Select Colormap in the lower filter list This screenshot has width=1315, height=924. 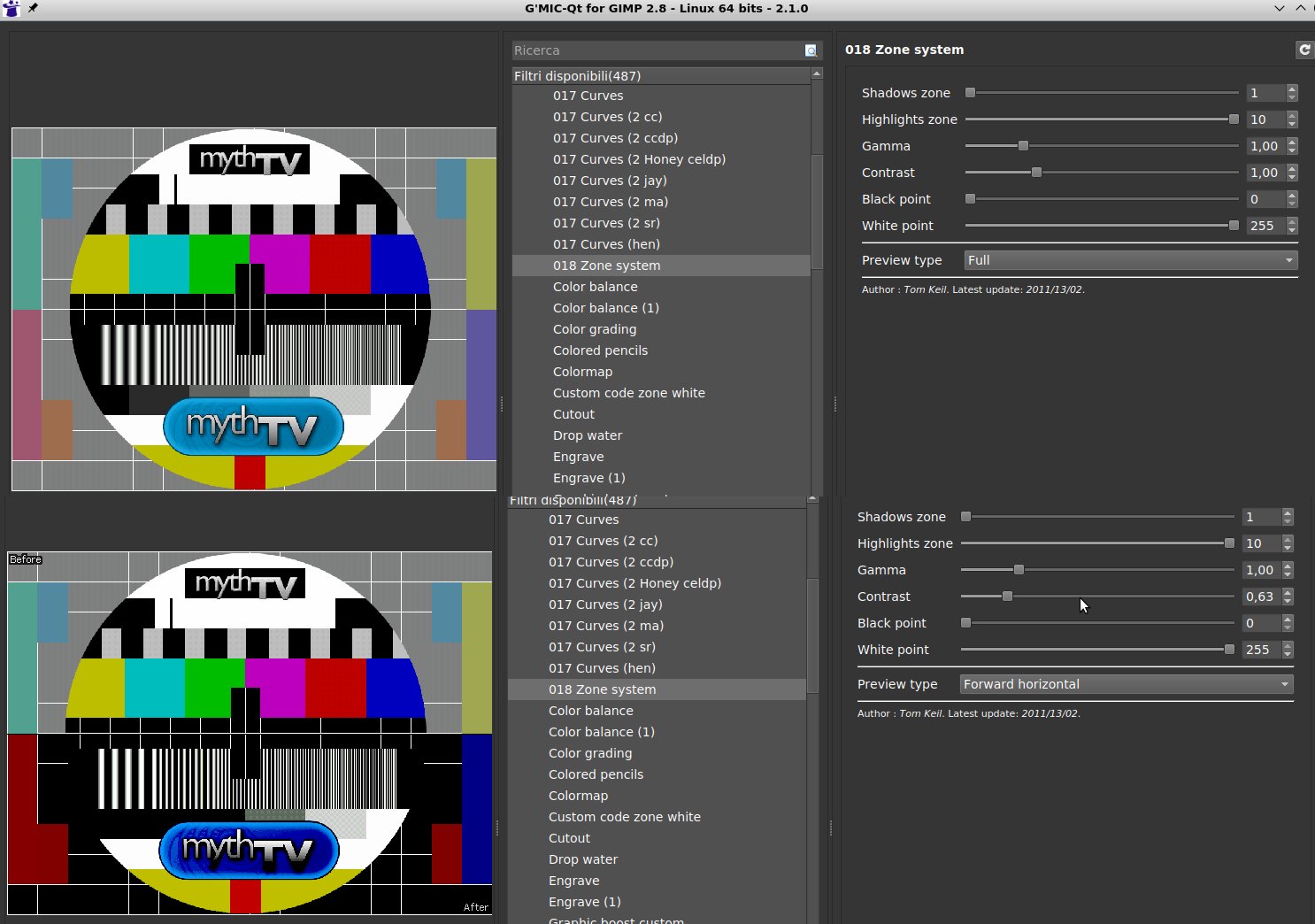click(x=657, y=796)
